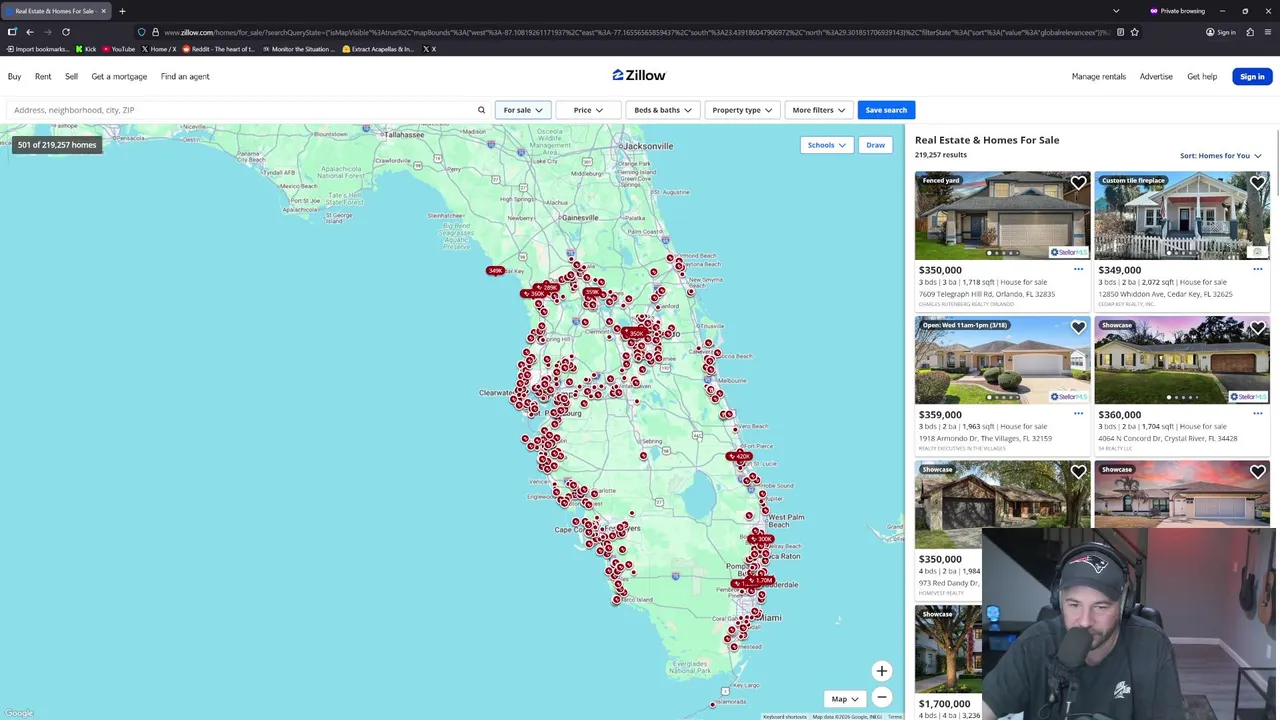Viewport: 1280px width, 720px height.
Task: Favorite the 4064 N Concord Dr listing heart
Action: (x=1257, y=327)
